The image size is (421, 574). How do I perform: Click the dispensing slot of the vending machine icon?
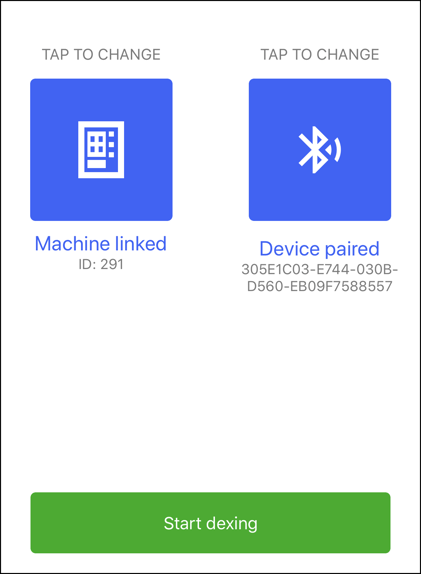[97, 164]
